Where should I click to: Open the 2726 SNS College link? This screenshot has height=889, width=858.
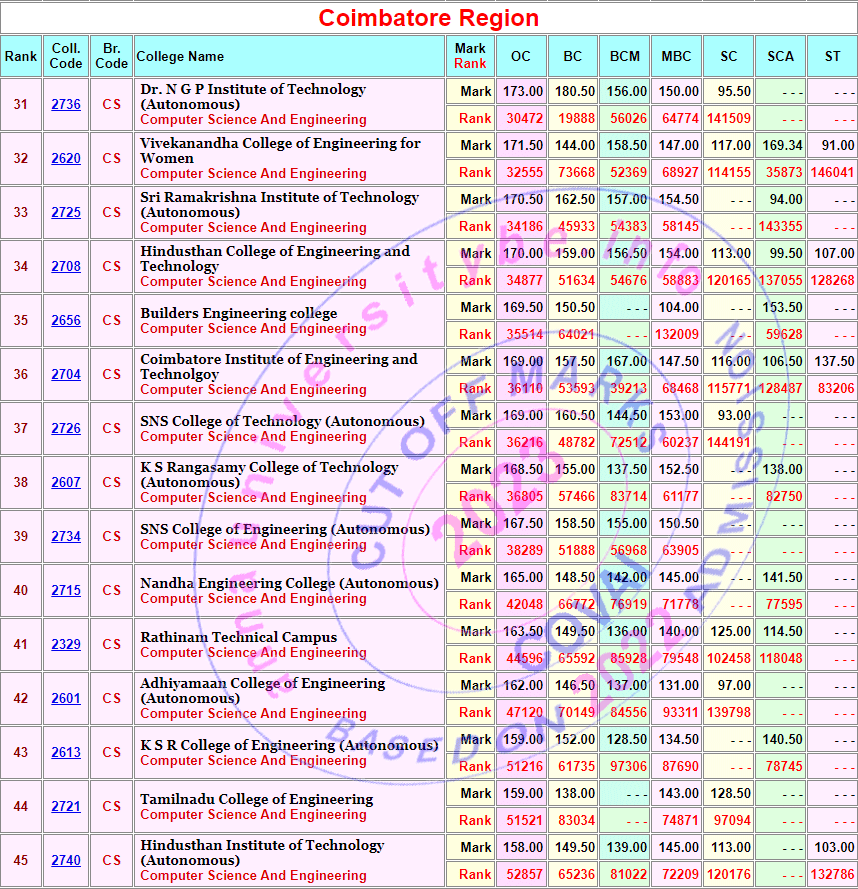point(66,429)
